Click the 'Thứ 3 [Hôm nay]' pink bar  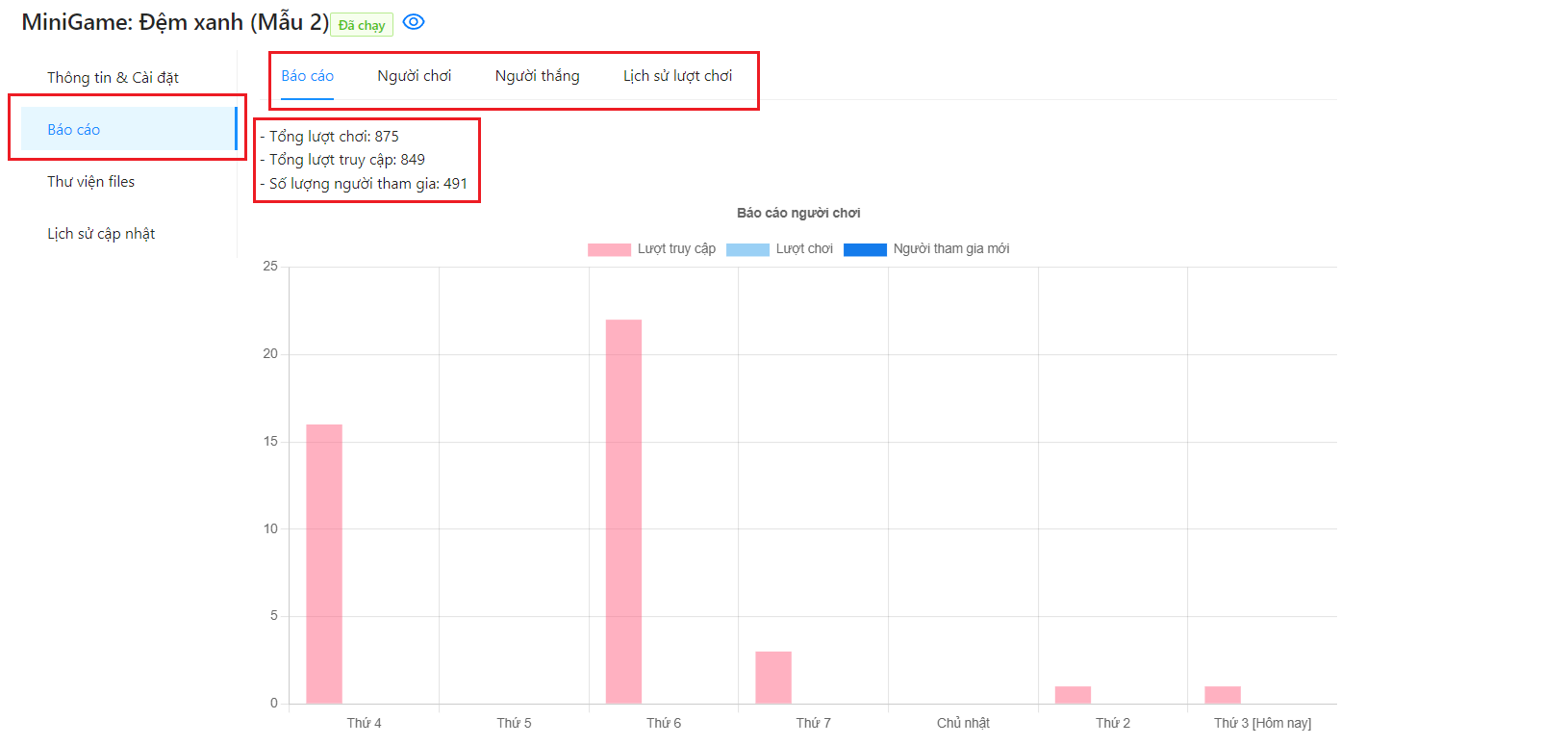(x=1223, y=695)
